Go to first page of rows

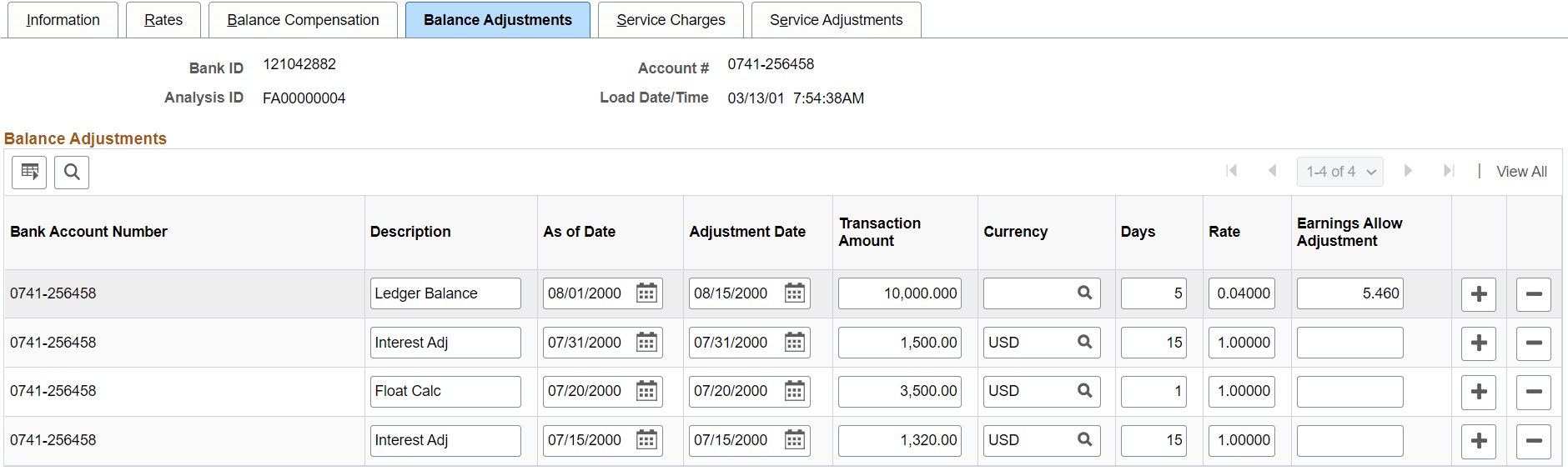(x=1231, y=171)
